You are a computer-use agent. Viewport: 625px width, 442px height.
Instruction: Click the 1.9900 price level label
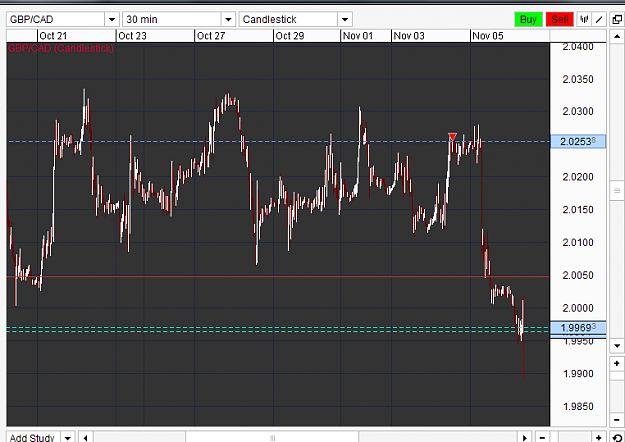578,374
